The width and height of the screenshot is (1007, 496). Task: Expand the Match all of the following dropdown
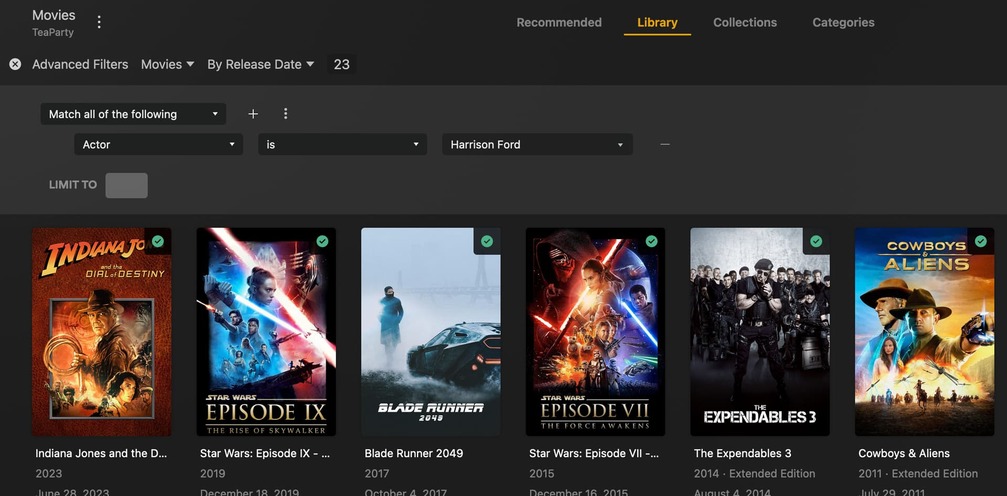tap(133, 114)
